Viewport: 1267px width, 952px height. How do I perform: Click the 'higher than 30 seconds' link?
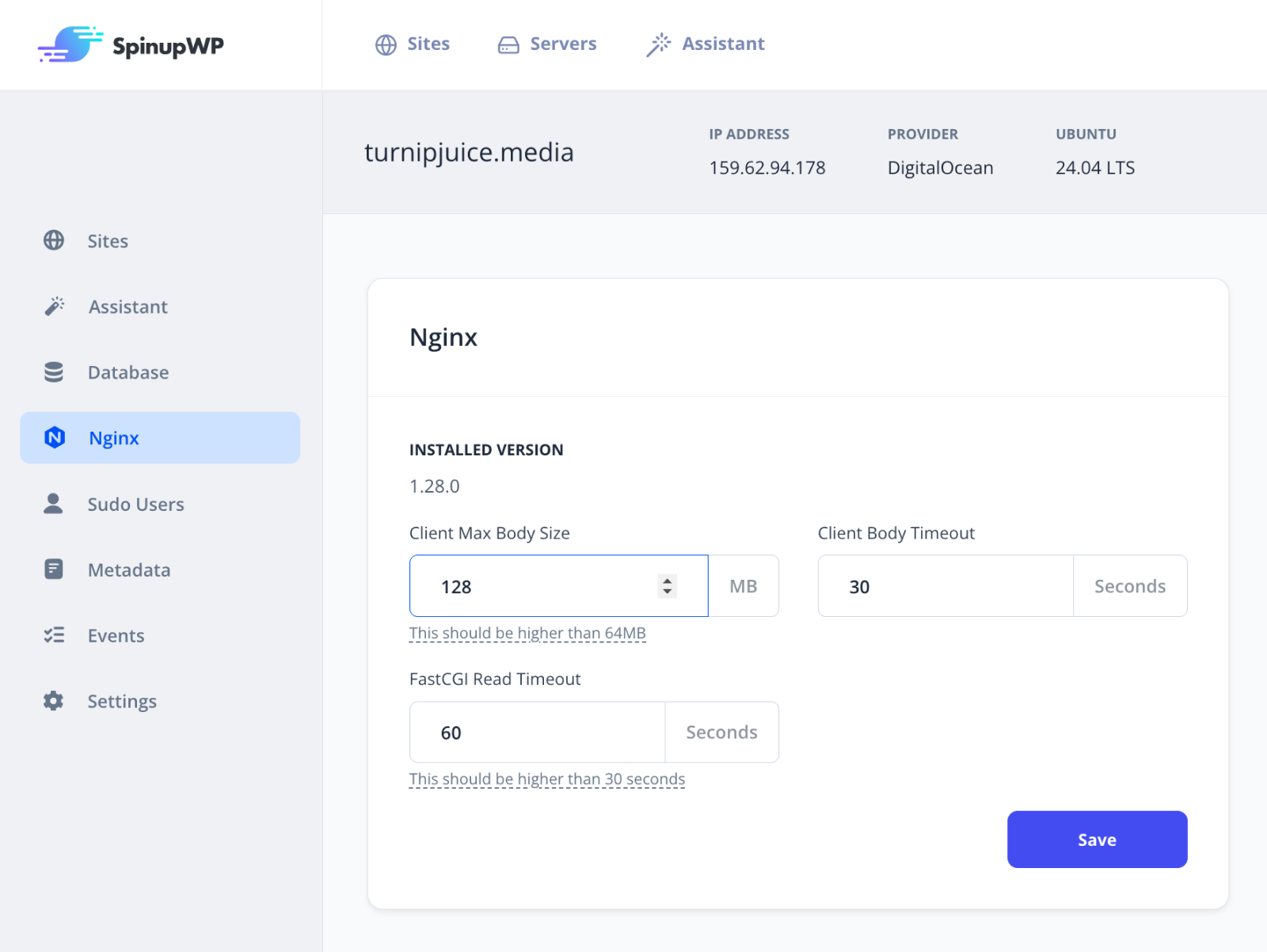[546, 779]
